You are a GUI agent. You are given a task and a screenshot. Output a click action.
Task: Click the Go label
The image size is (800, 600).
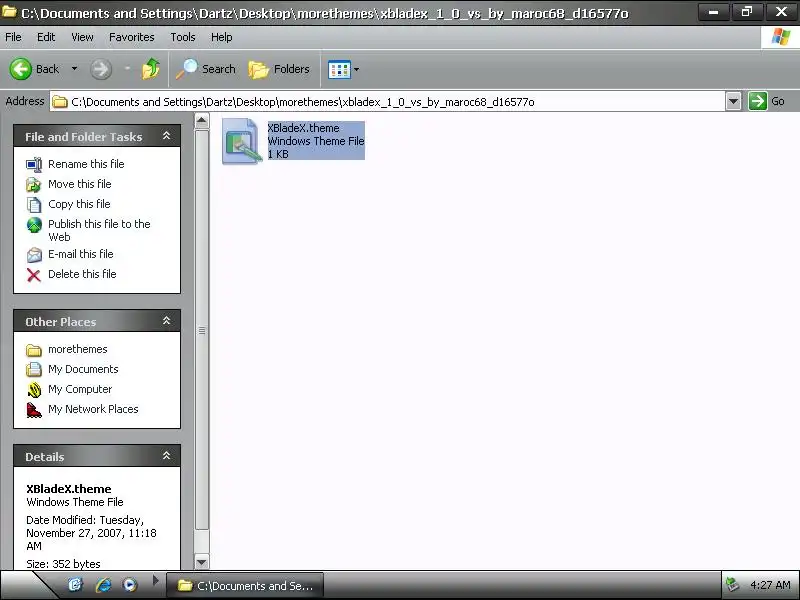[x=778, y=101]
